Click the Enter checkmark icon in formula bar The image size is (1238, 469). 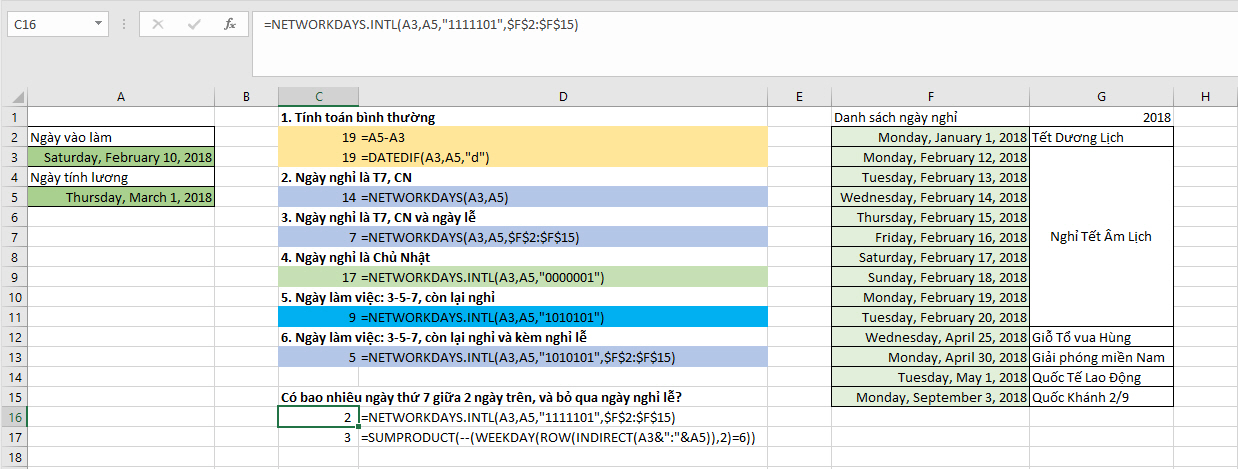193,24
